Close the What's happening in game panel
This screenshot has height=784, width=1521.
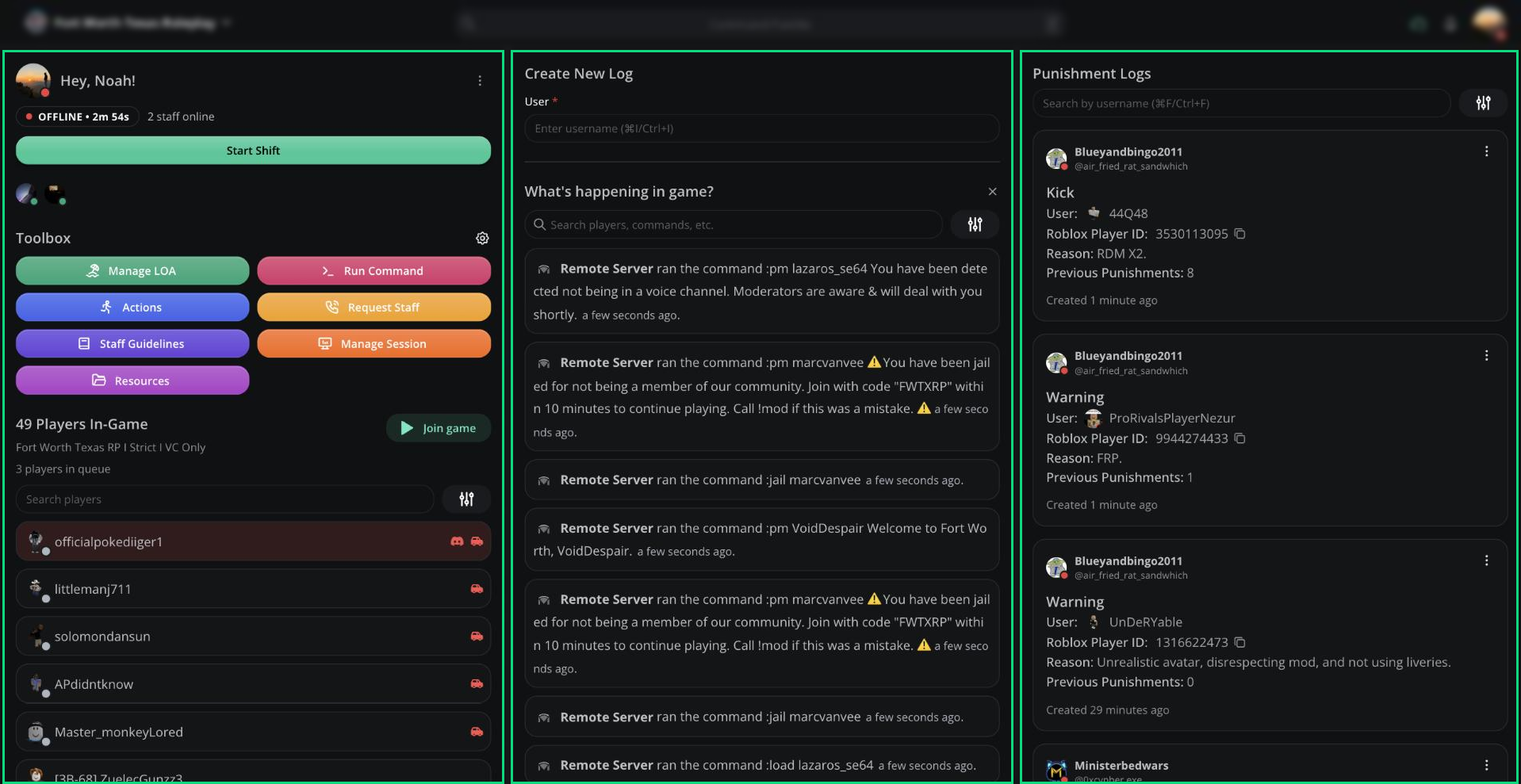(992, 192)
